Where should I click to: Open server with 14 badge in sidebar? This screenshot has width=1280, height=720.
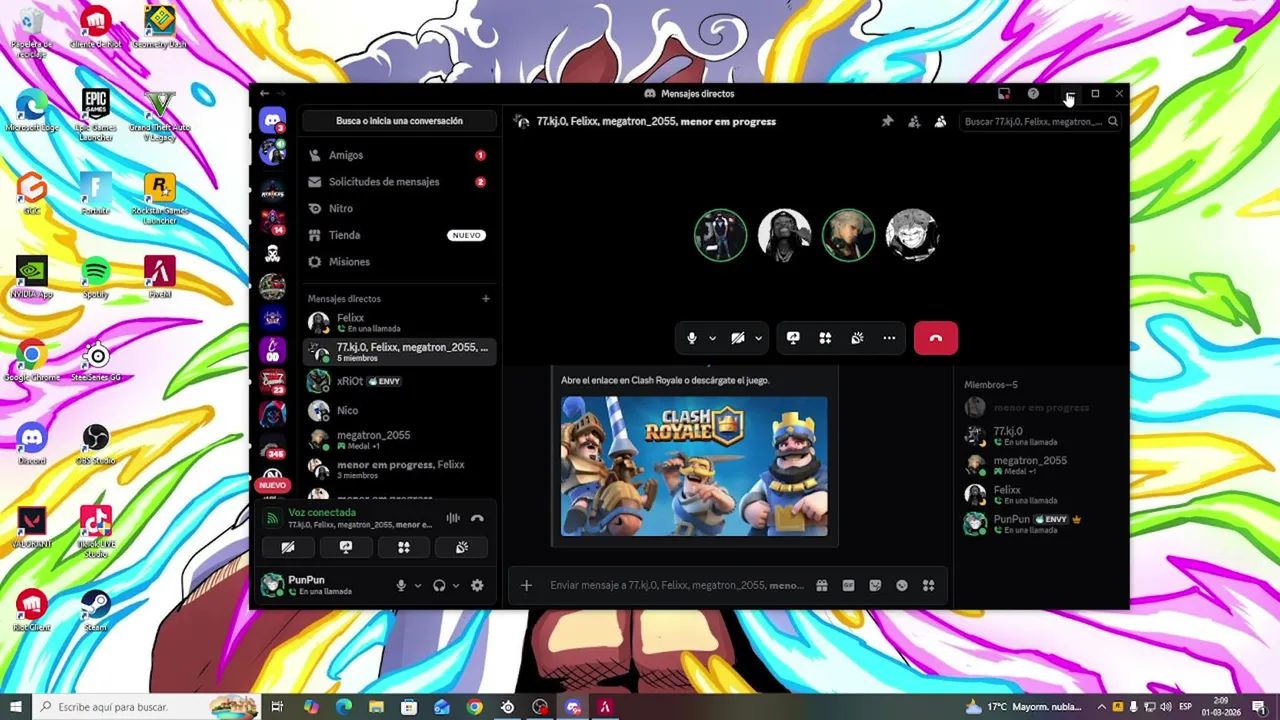coord(272,222)
